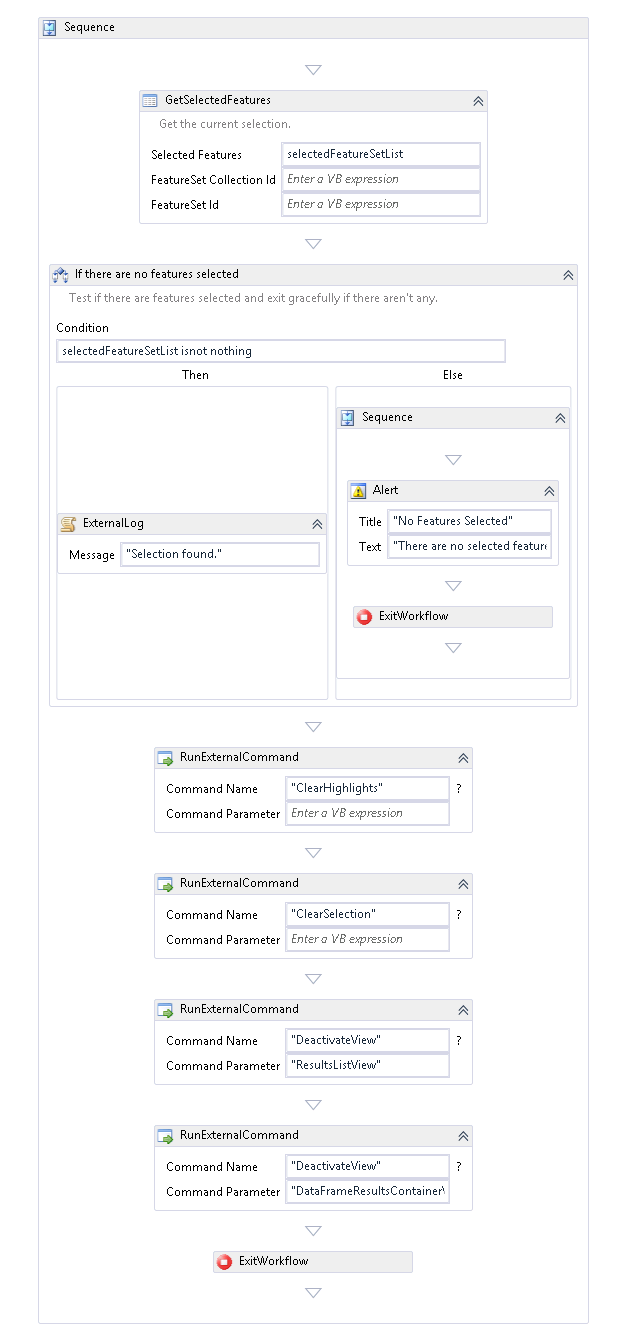Click the GetSelectedFeatures table icon
This screenshot has height=1344, width=626.
point(150,100)
